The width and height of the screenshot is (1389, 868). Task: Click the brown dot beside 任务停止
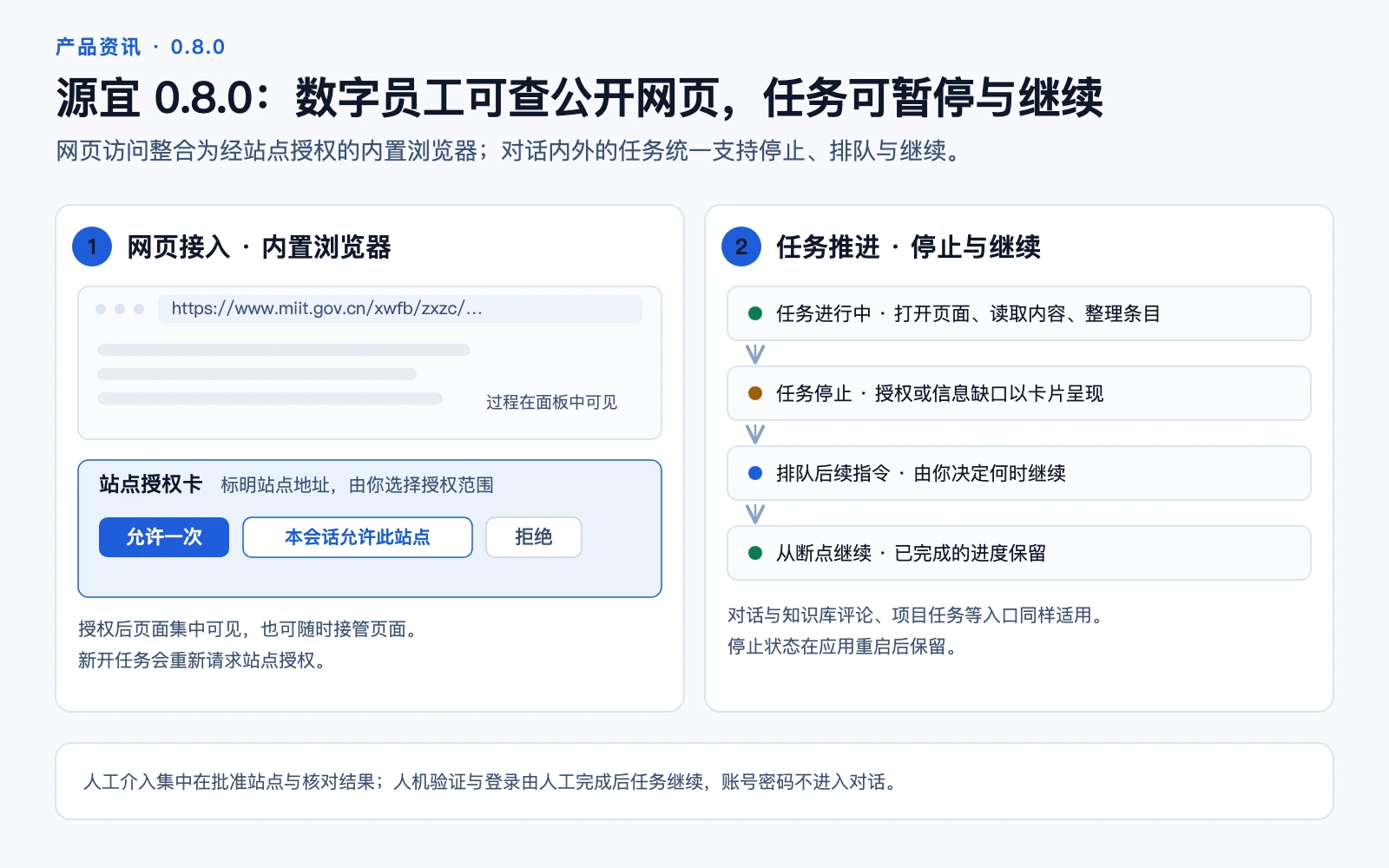pos(755,393)
